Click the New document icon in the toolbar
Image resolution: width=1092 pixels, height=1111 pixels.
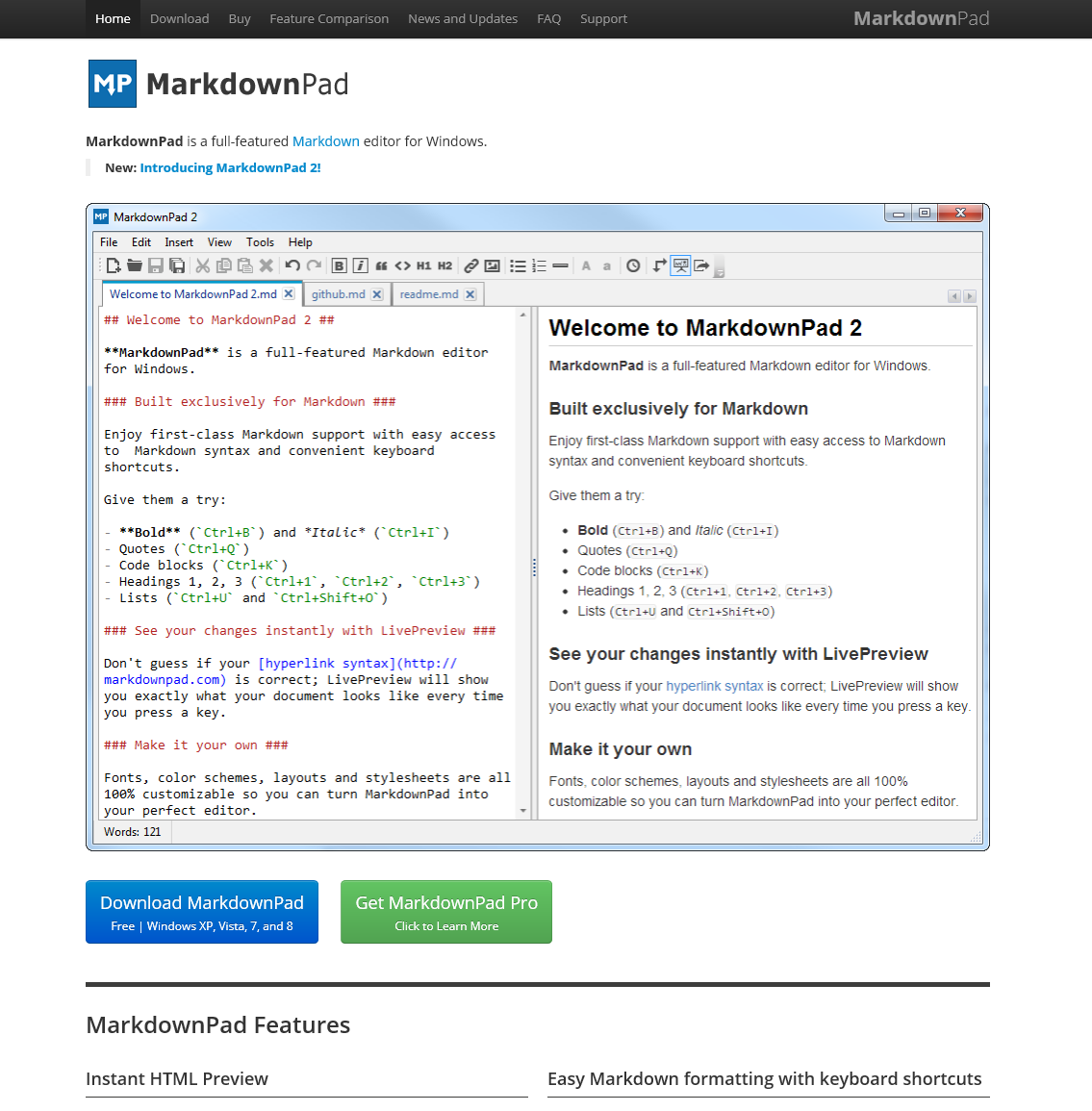[114, 265]
